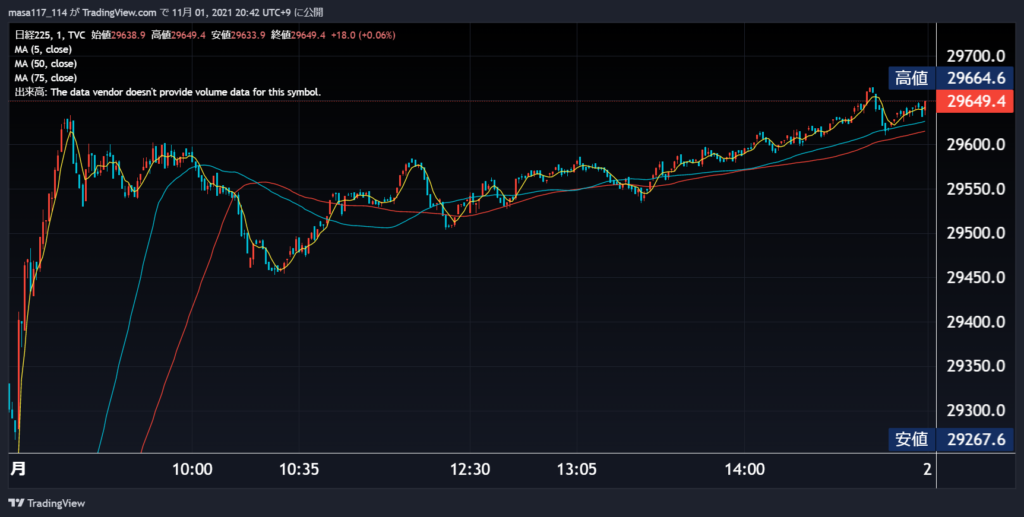Viewport: 1024px width, 517px height.
Task: Click the 始値 29638.9 open value in header
Action: coord(118,35)
